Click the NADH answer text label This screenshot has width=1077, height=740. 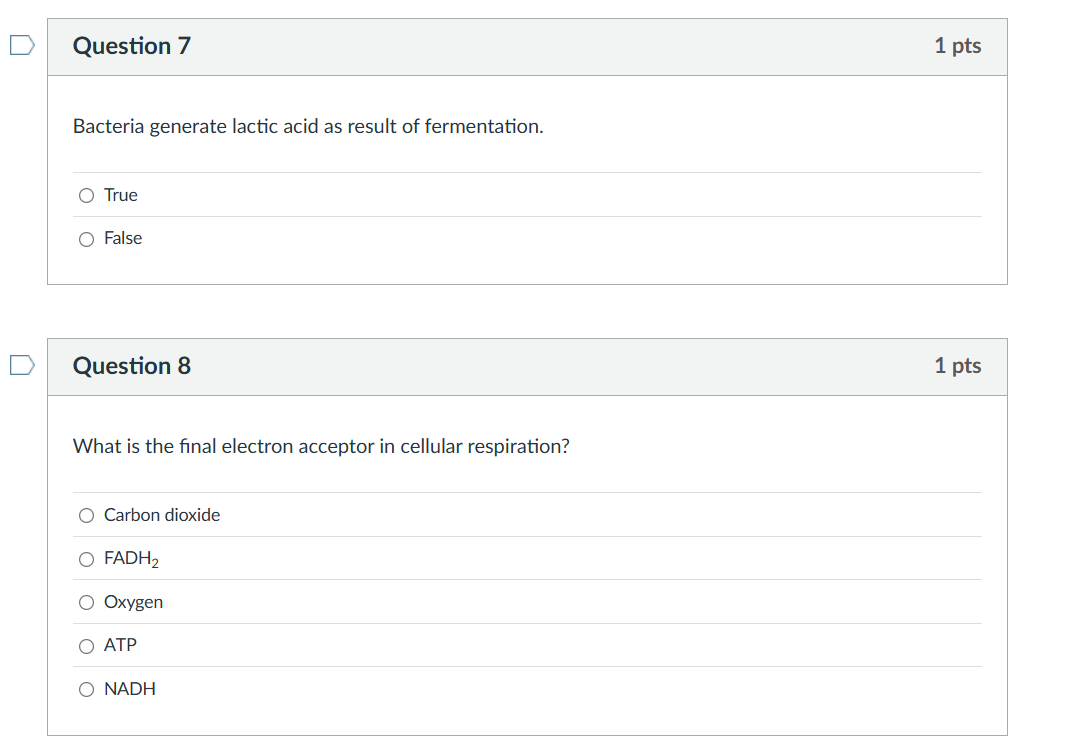(130, 689)
